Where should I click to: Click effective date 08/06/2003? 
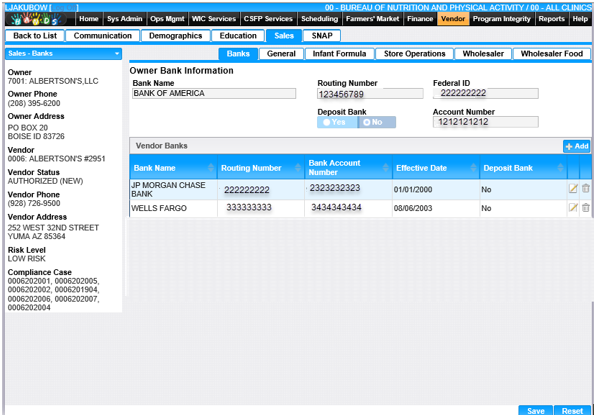point(413,208)
